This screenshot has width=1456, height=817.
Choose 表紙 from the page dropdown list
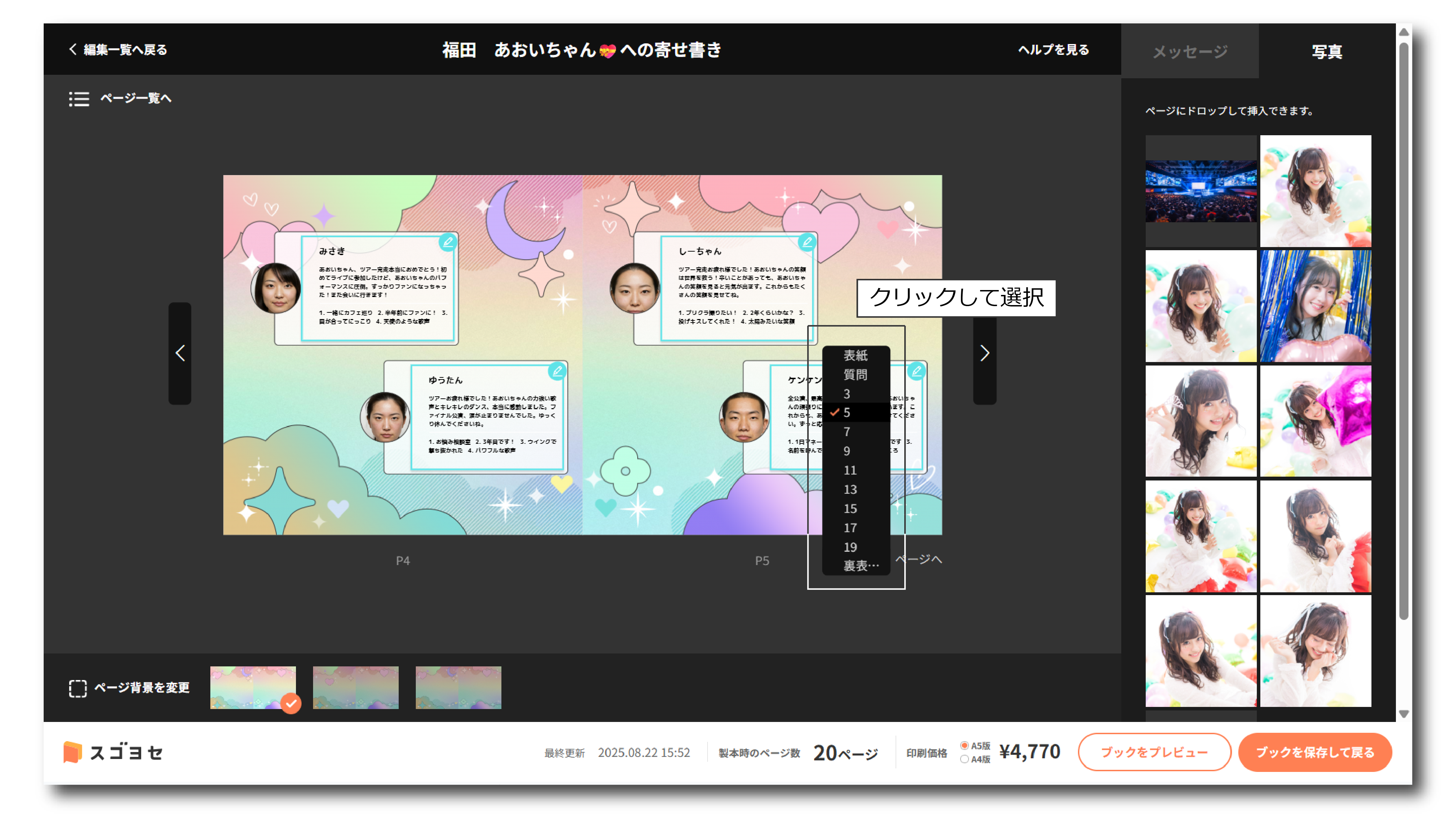[855, 355]
